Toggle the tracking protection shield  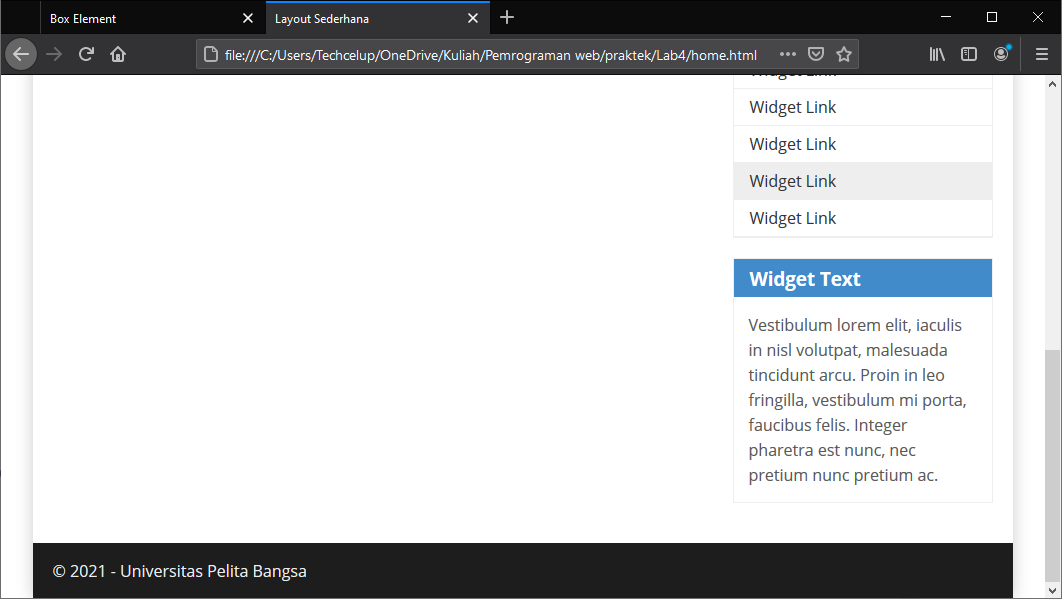(816, 54)
